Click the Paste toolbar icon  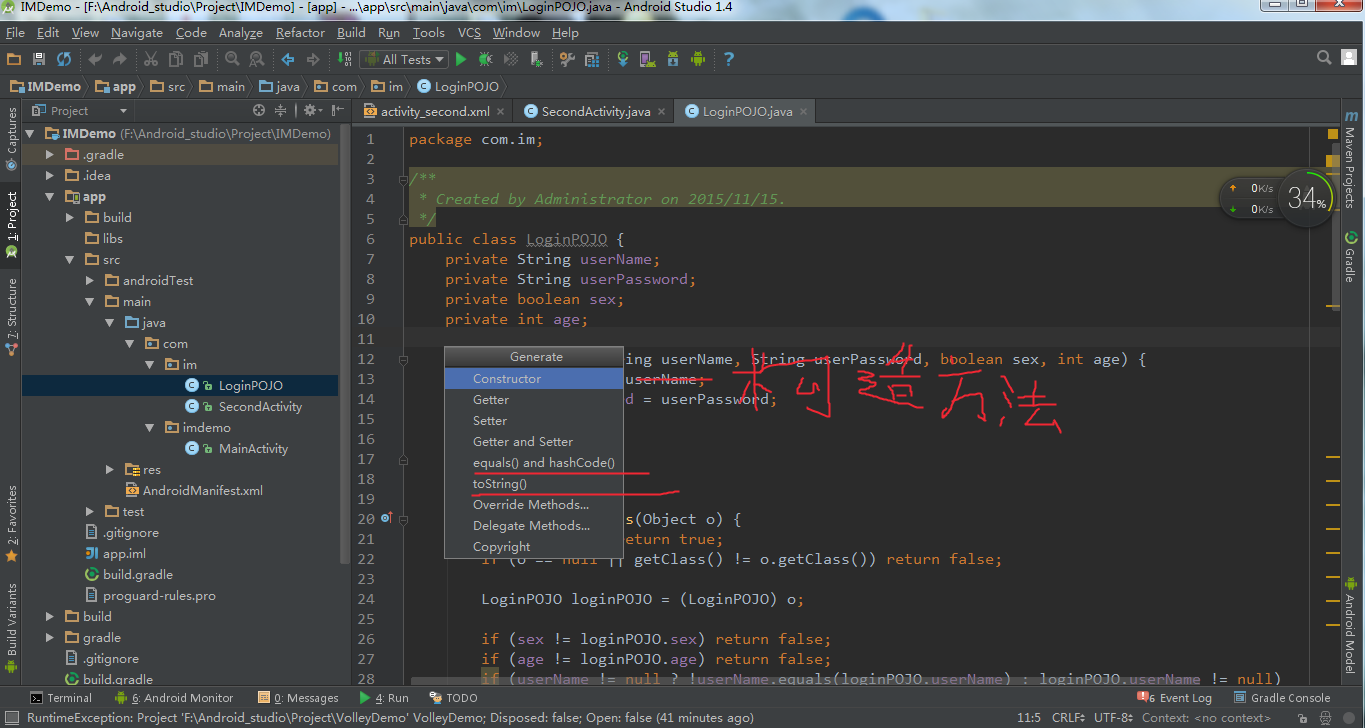pos(201,60)
